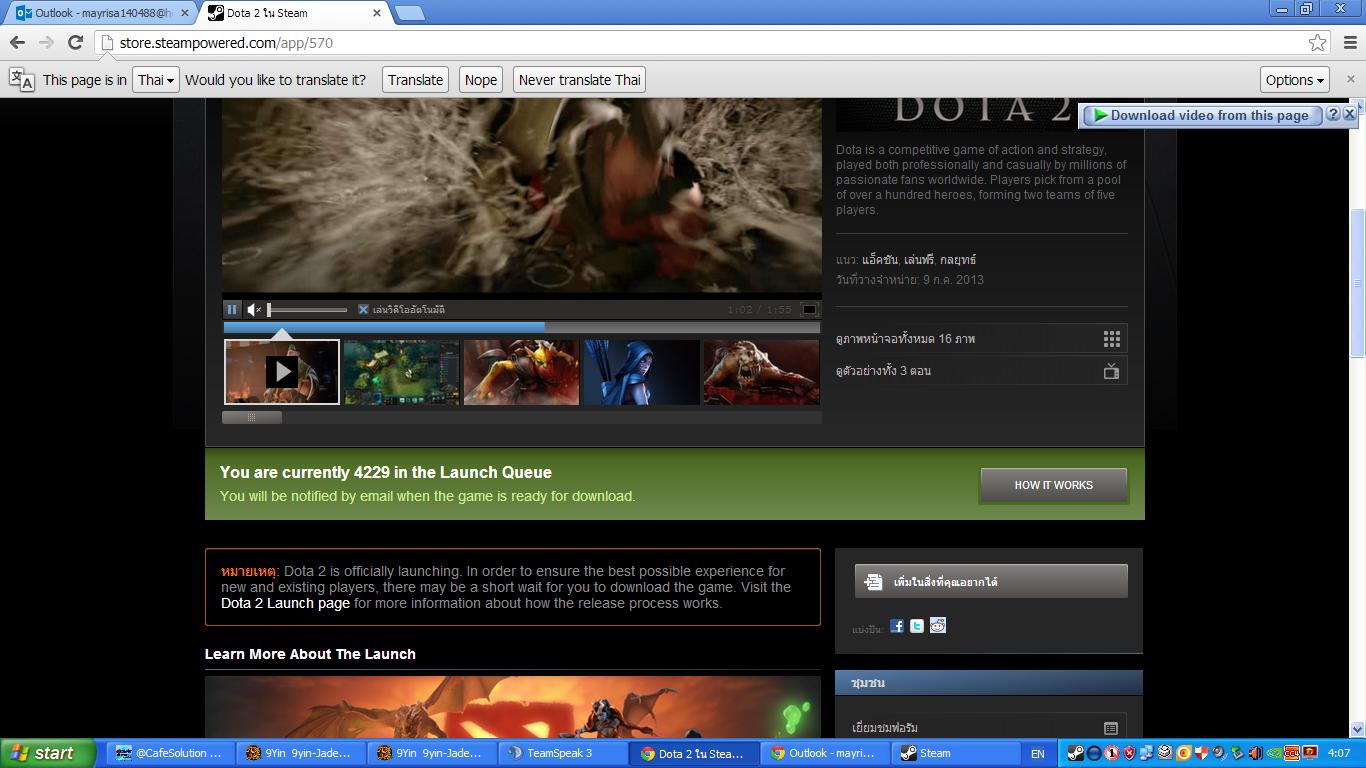This screenshot has width=1366, height=768.
Task: Go back to the previous page
Action: [x=17, y=42]
